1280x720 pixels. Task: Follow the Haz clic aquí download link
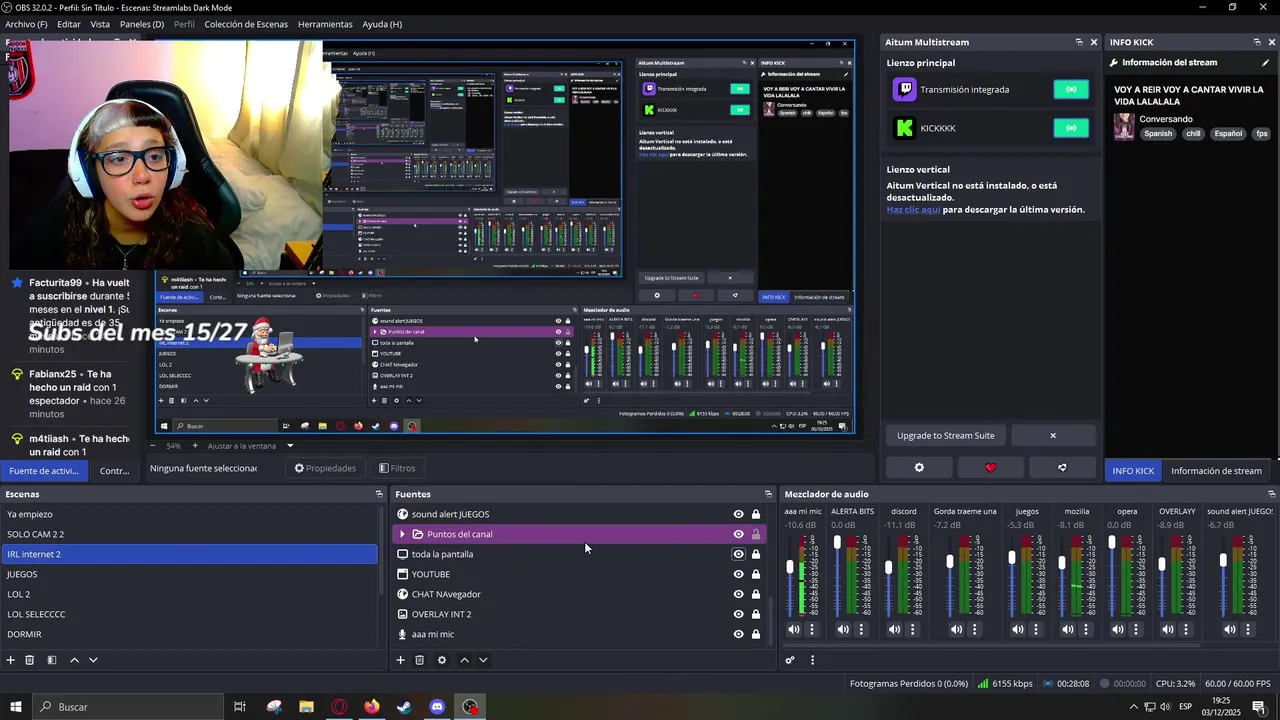tap(913, 210)
